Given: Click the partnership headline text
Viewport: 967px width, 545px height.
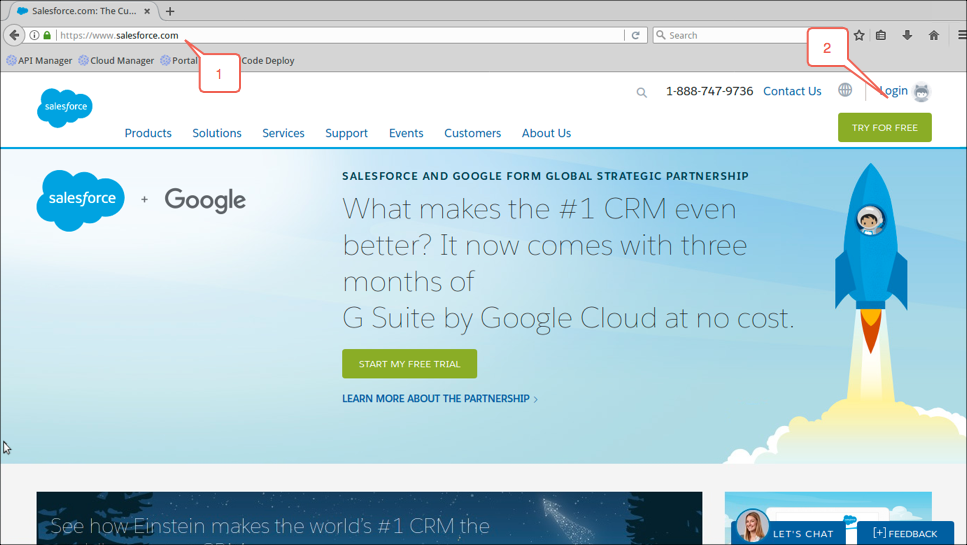Looking at the screenshot, I should tap(545, 176).
